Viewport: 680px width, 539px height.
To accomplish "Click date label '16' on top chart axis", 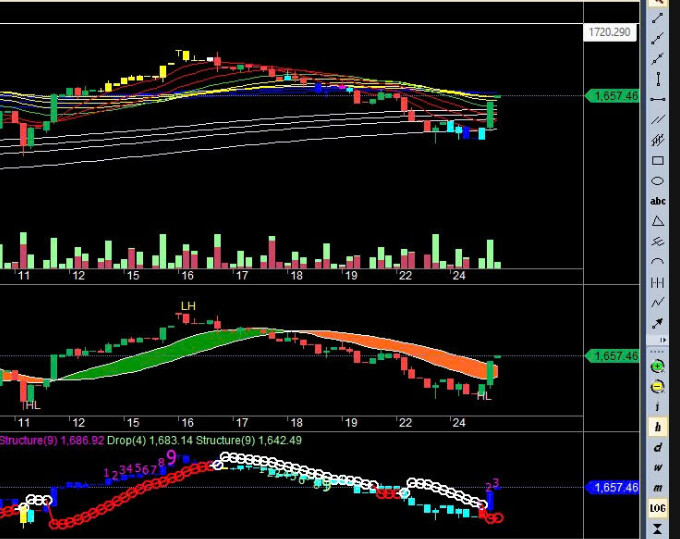I will [x=187, y=276].
